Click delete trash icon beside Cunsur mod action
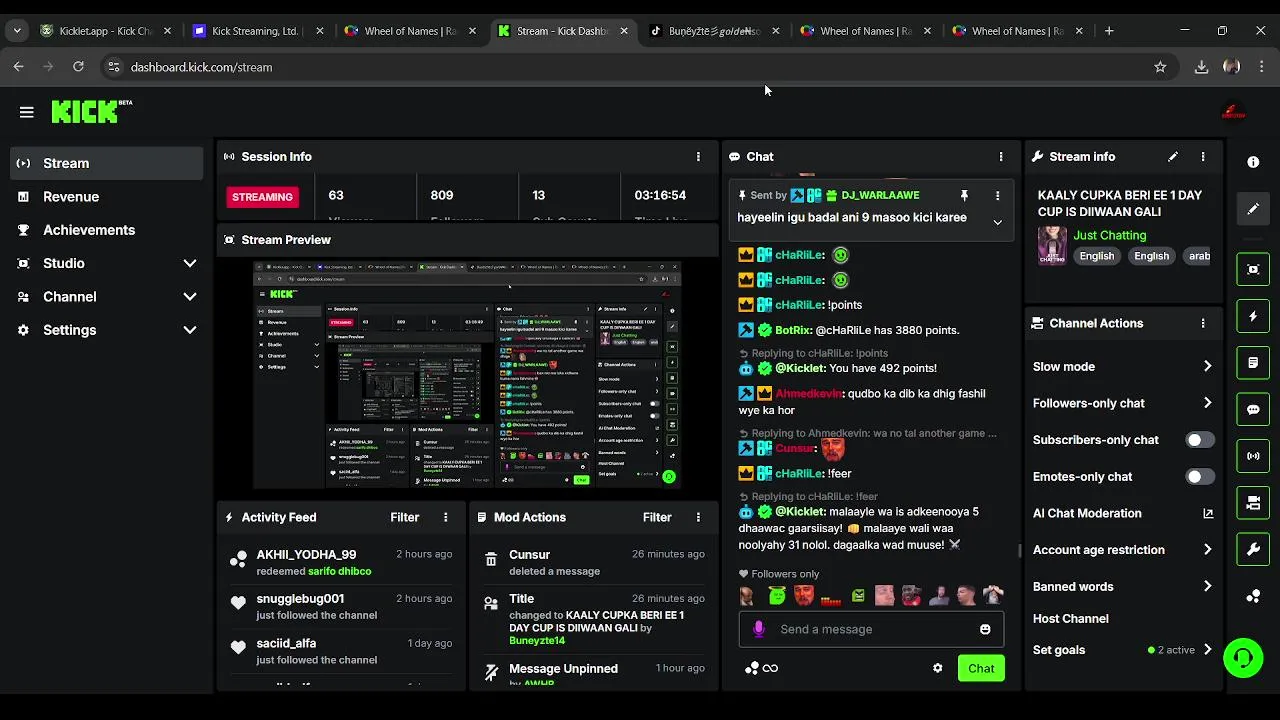Viewport: 1280px width, 720px height. [491, 560]
